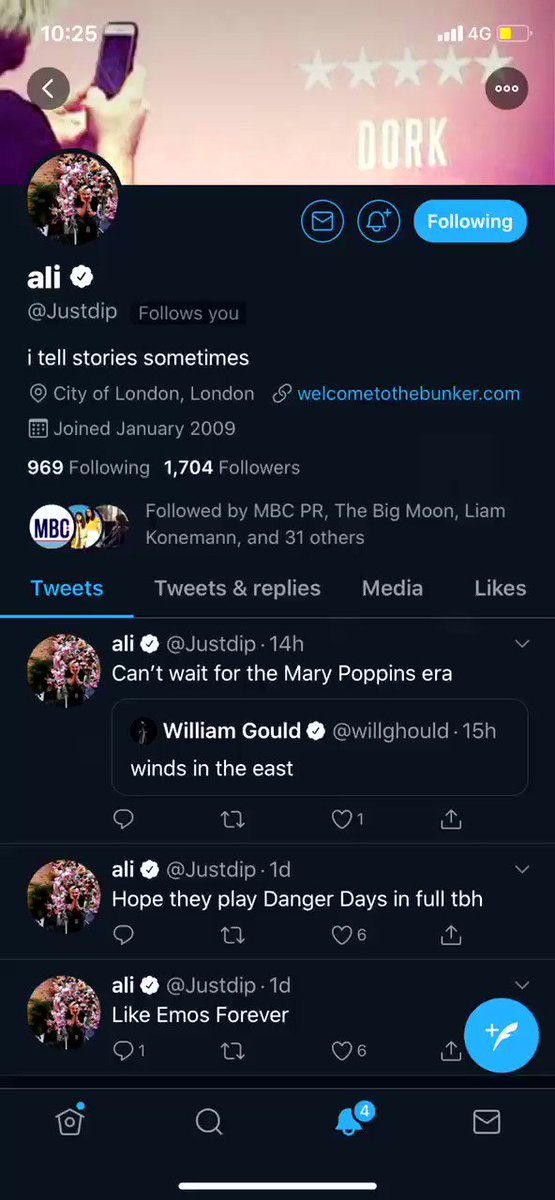Switch to the Media tab
This screenshot has width=555, height=1200.
(392, 588)
